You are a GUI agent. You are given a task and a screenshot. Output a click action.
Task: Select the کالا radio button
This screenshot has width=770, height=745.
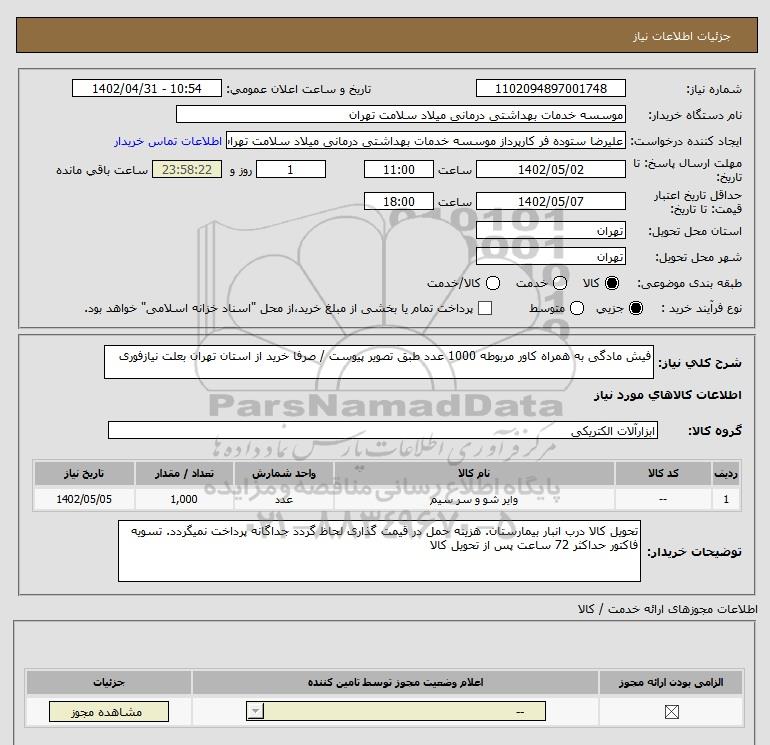[612, 283]
